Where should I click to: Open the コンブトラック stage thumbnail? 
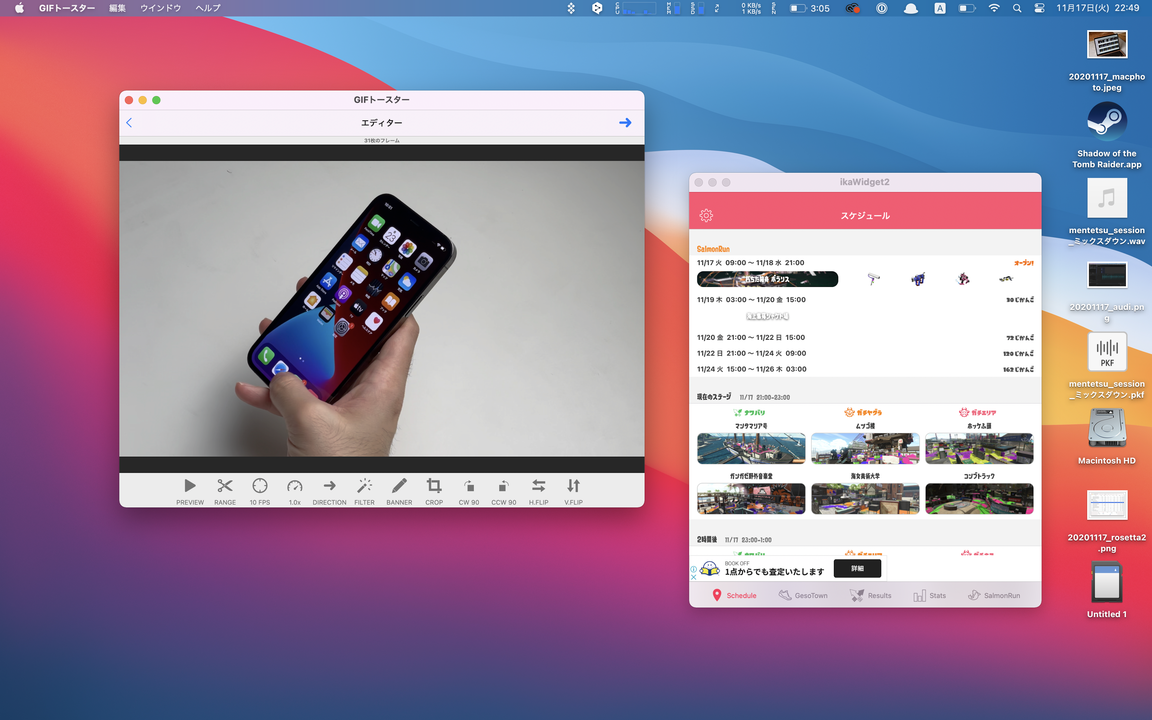pyautogui.click(x=979, y=499)
